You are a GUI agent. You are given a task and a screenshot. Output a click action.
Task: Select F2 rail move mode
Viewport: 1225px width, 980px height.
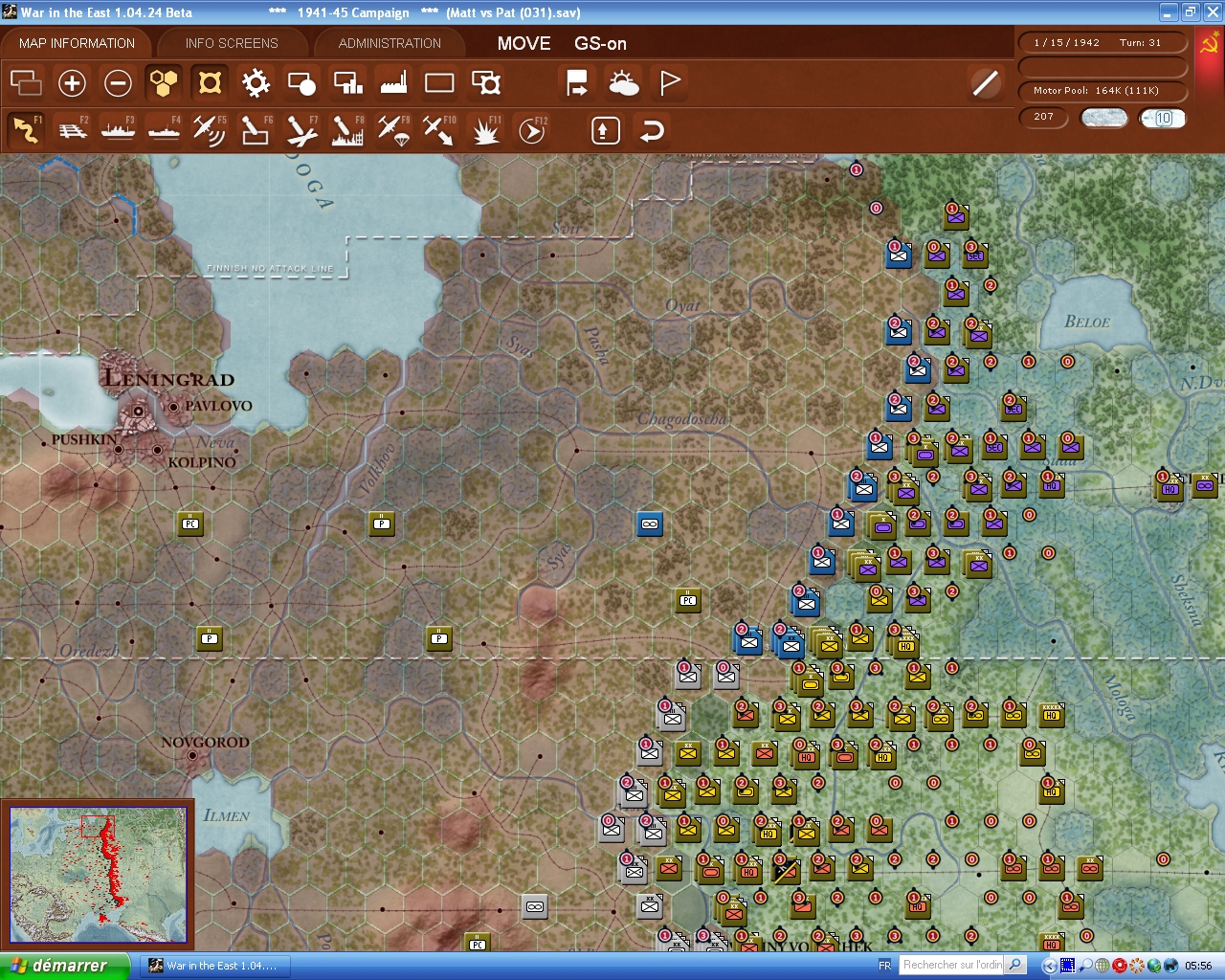72,129
